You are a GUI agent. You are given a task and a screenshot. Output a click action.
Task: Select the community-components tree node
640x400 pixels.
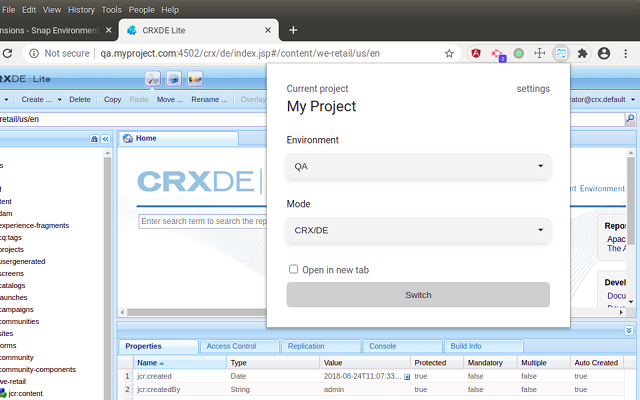click(38, 369)
